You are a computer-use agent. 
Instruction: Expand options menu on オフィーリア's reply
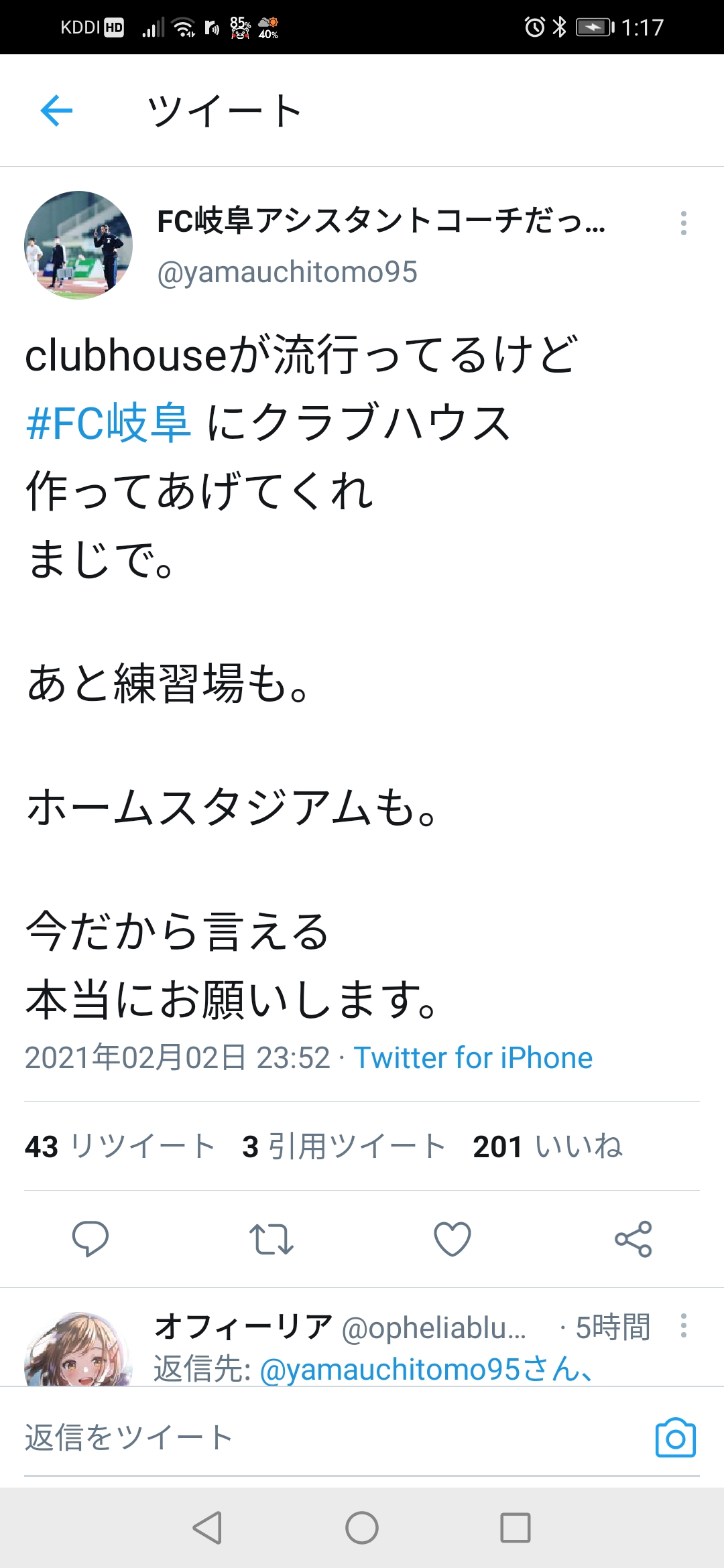[x=683, y=1325]
